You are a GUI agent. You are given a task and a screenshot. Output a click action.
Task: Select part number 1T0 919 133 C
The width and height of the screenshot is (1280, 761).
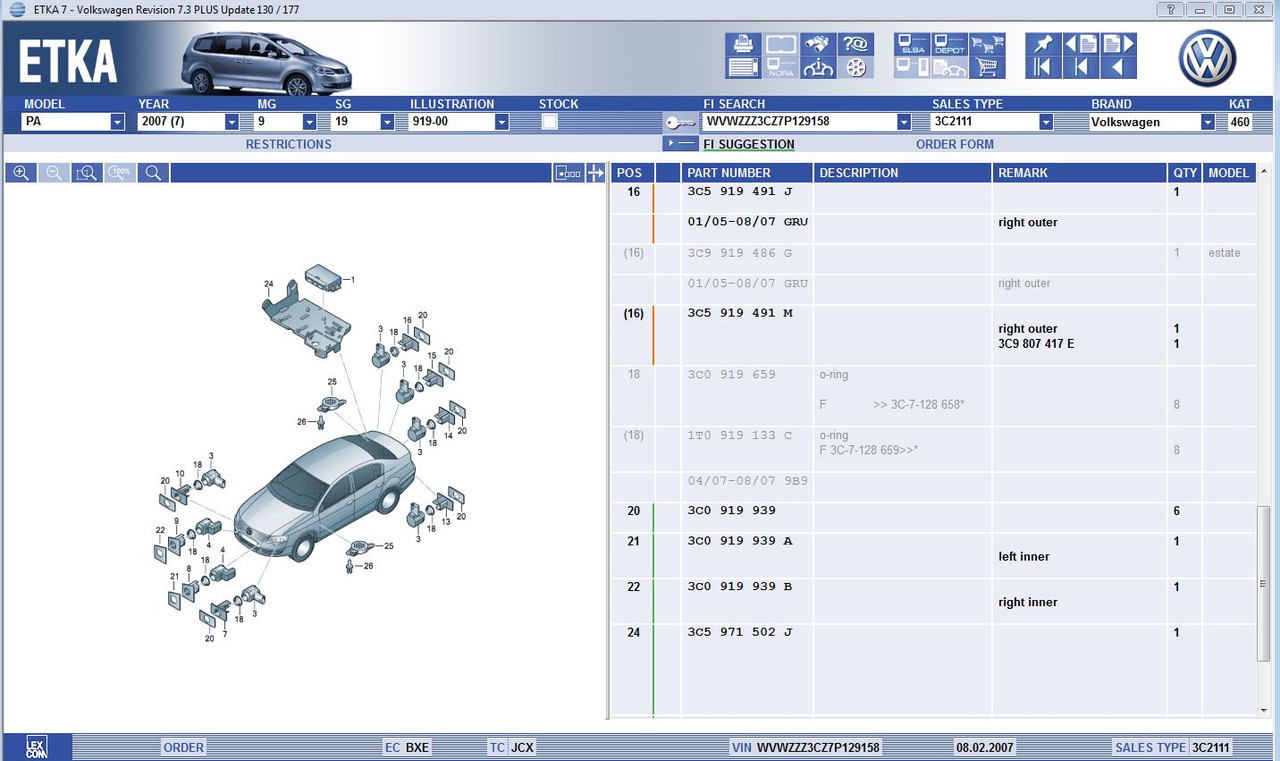(x=740, y=435)
